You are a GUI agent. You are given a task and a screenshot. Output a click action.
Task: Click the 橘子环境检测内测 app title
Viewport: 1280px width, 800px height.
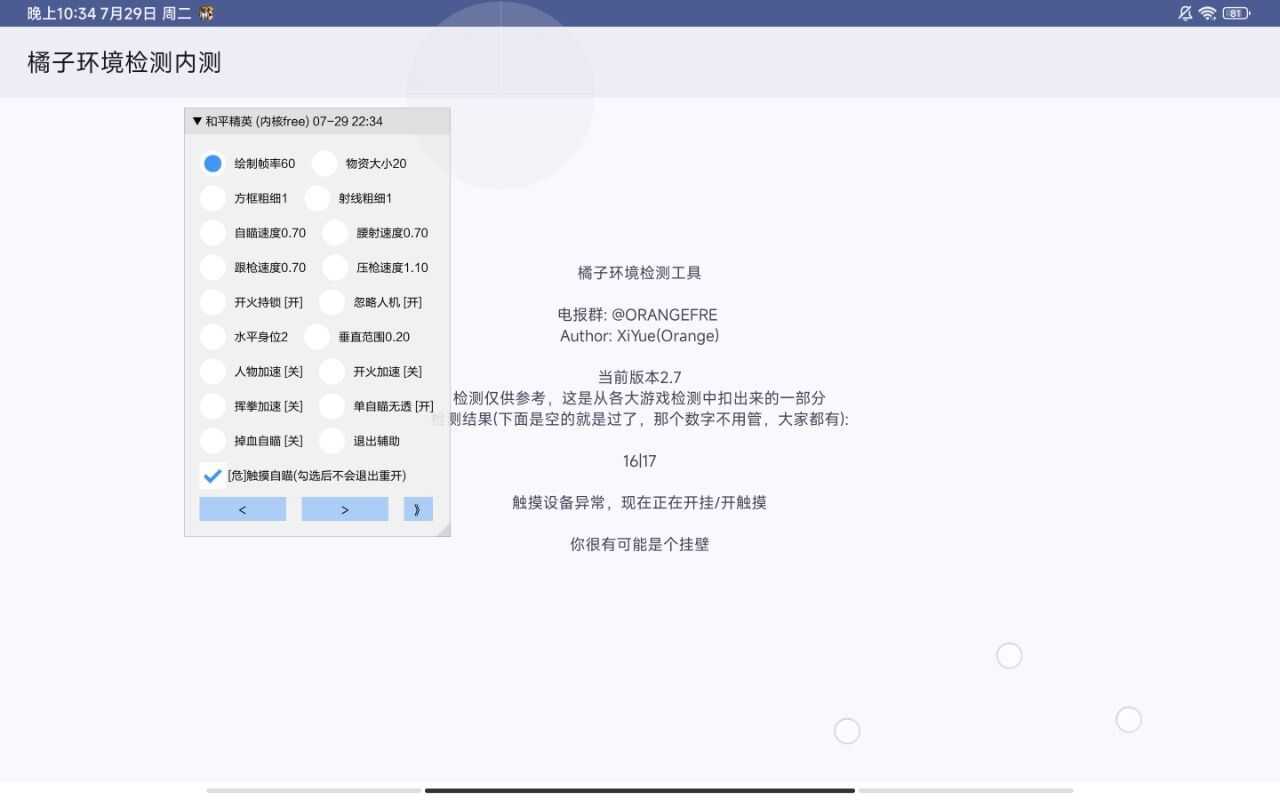click(124, 63)
